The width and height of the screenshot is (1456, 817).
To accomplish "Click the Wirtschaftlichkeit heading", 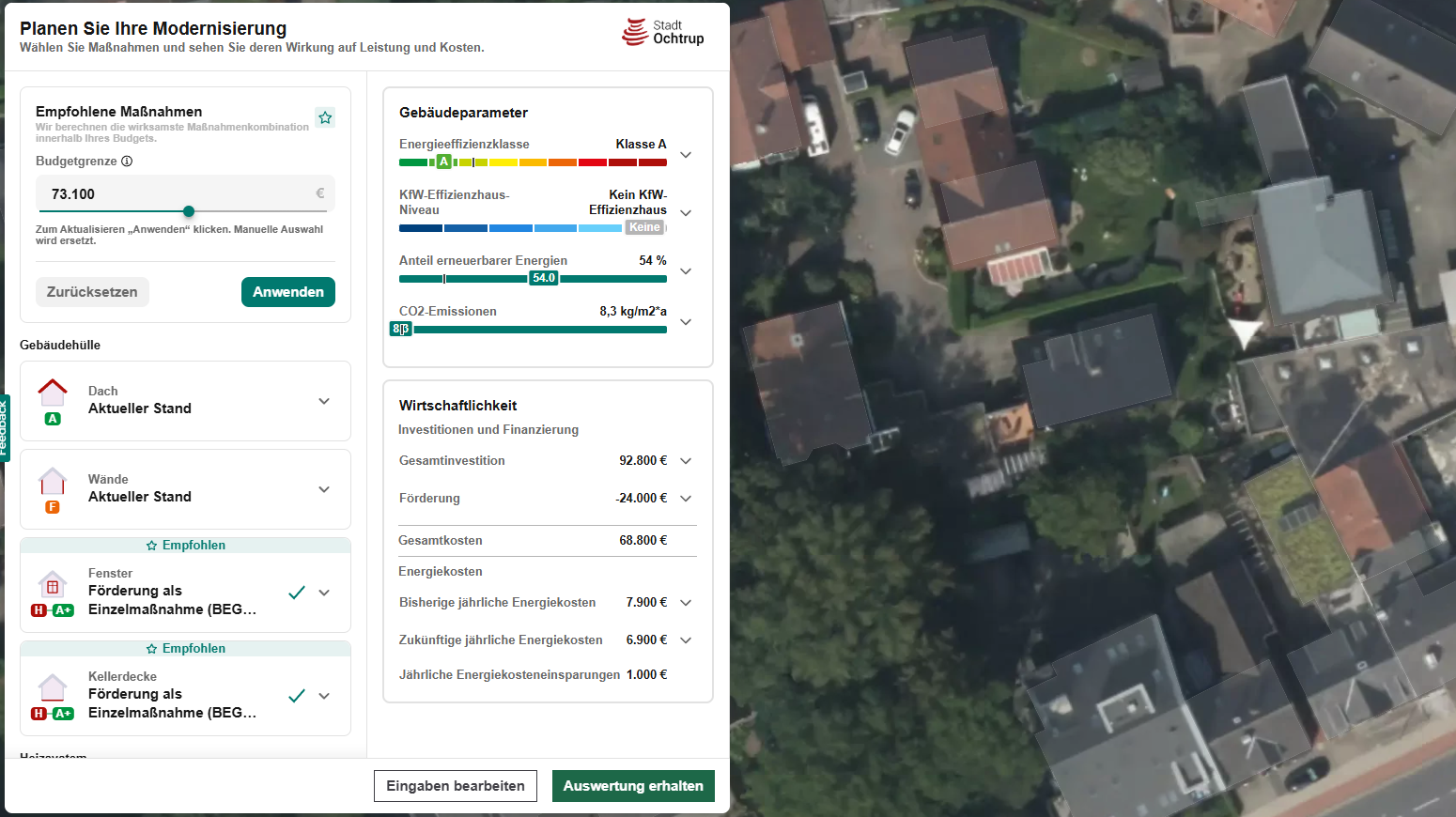I will tap(458, 406).
